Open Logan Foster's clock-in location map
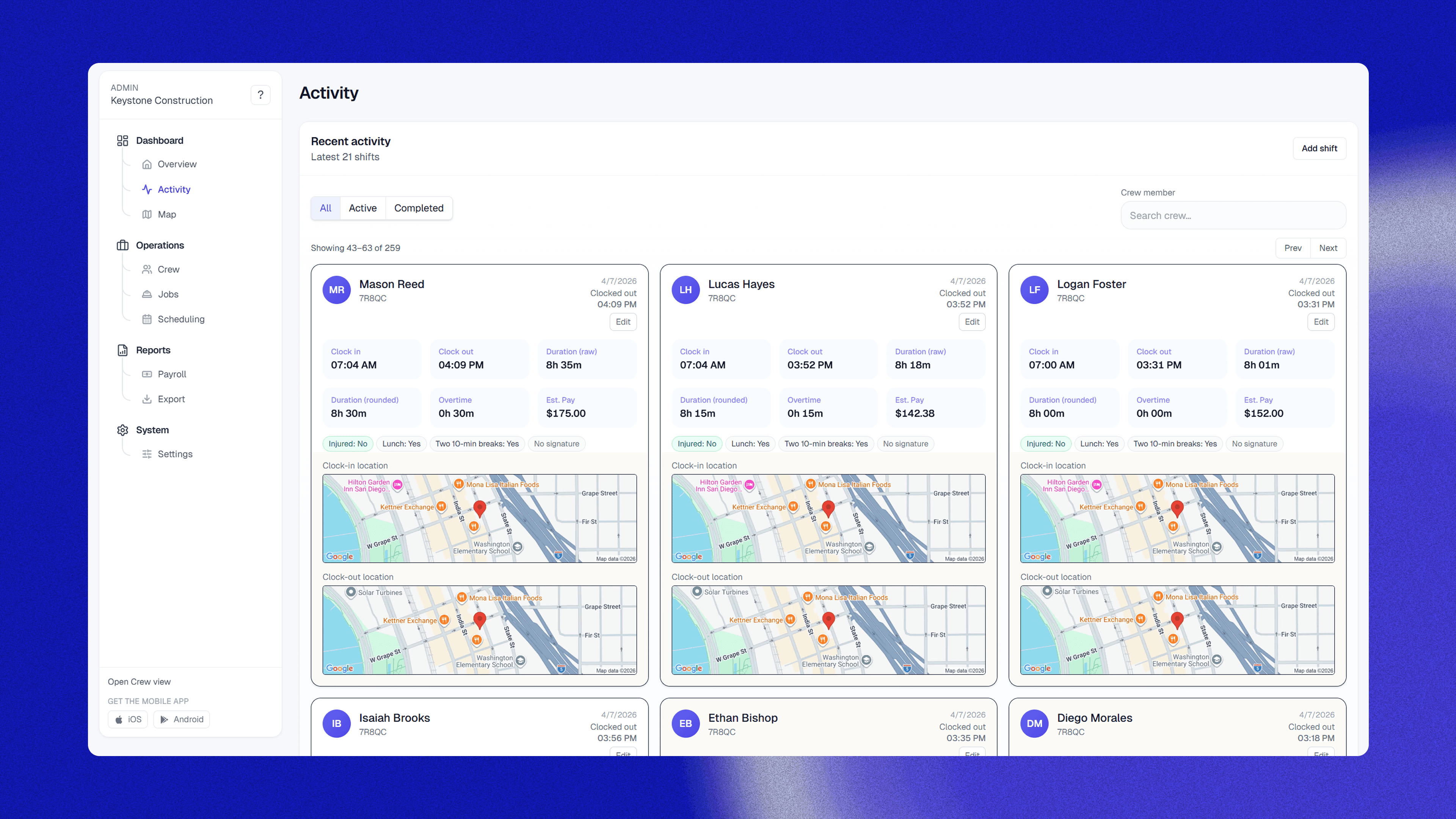Viewport: 1456px width, 819px height. pyautogui.click(x=1177, y=519)
